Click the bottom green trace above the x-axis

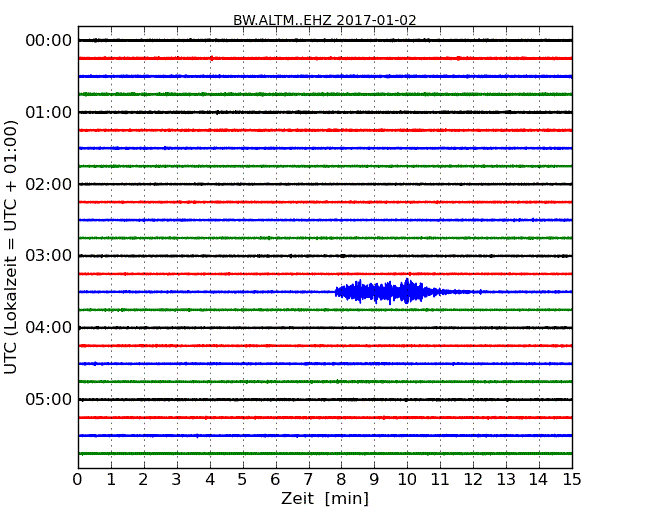coord(325,454)
